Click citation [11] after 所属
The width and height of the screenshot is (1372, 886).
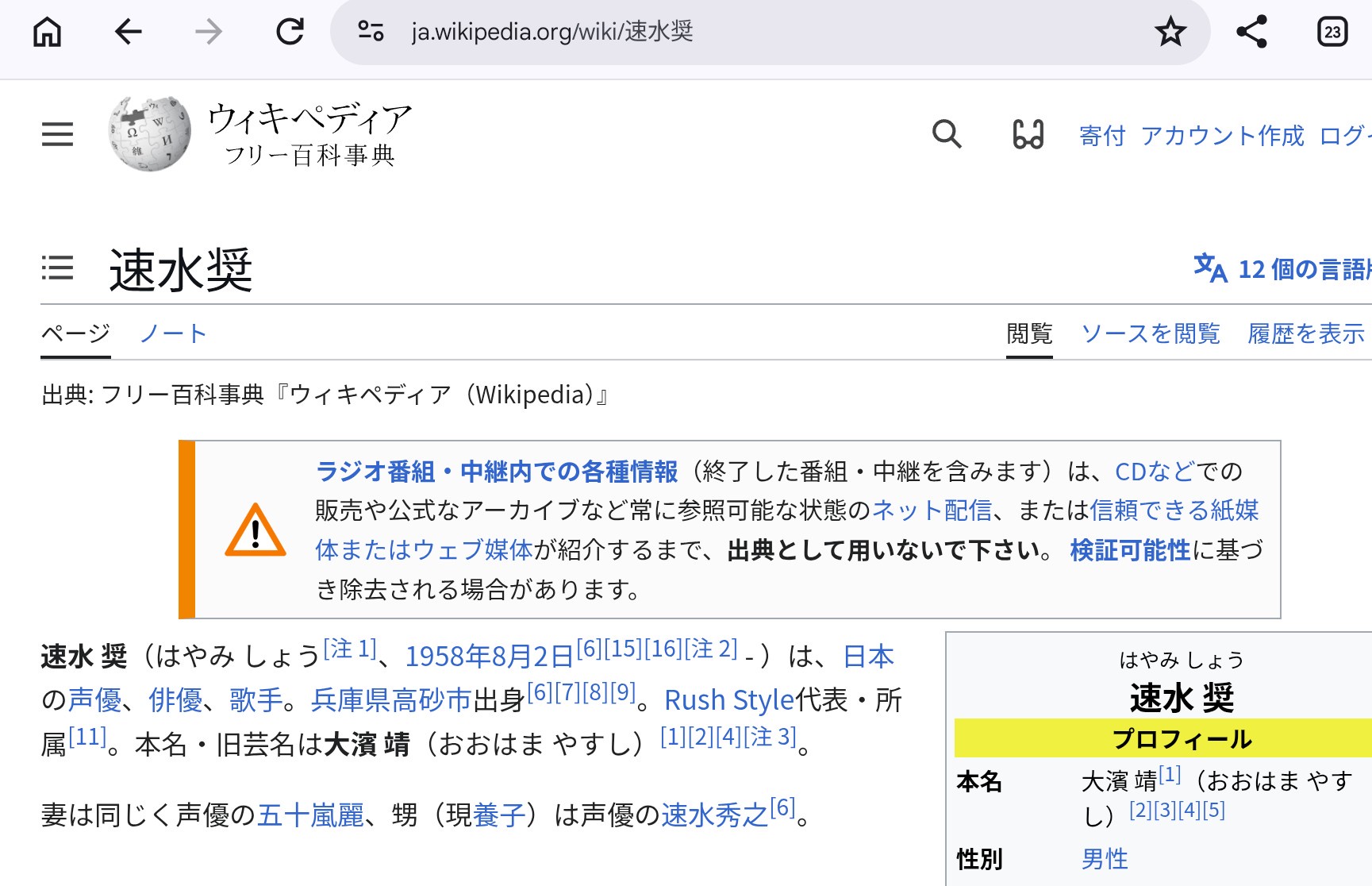[x=87, y=737]
